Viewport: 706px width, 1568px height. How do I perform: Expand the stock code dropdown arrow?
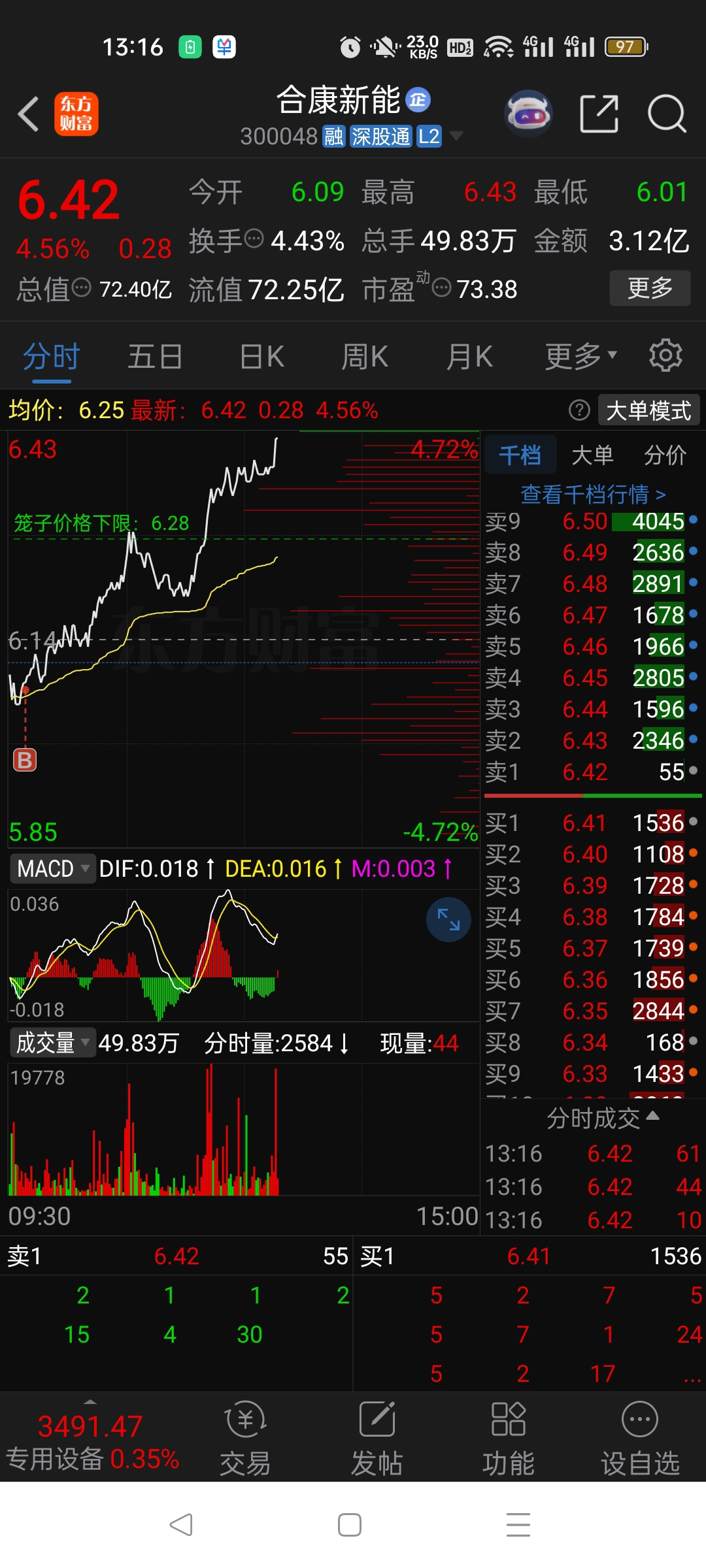[x=456, y=136]
